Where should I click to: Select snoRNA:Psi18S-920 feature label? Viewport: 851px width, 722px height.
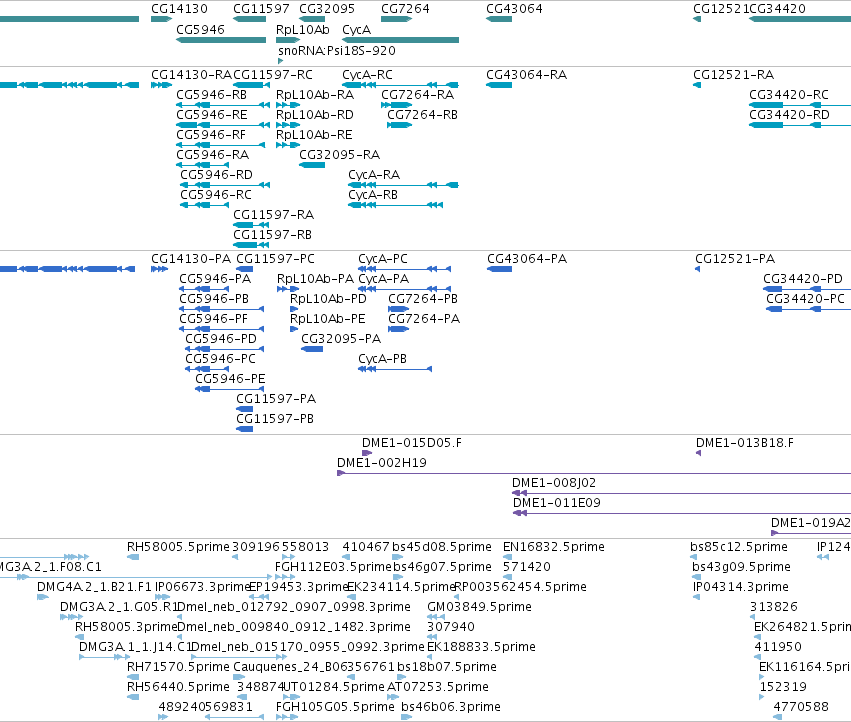(x=336, y=50)
